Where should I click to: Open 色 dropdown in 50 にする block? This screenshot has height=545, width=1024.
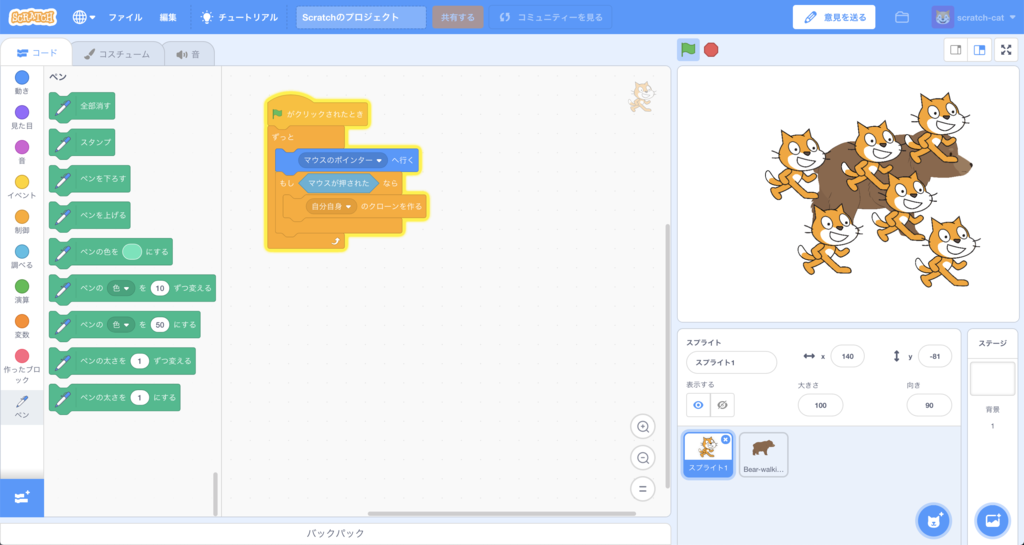(121, 324)
